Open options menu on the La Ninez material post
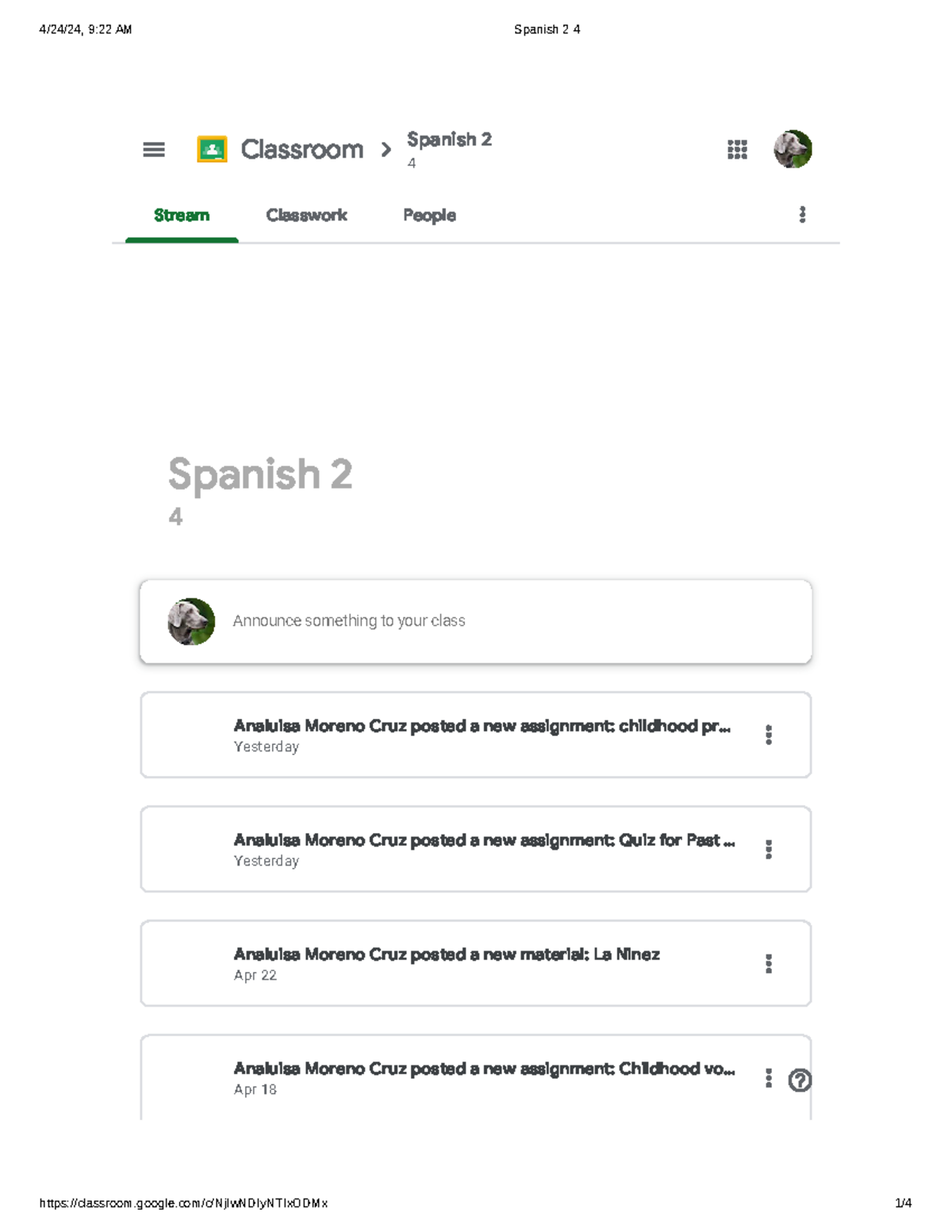 point(769,963)
